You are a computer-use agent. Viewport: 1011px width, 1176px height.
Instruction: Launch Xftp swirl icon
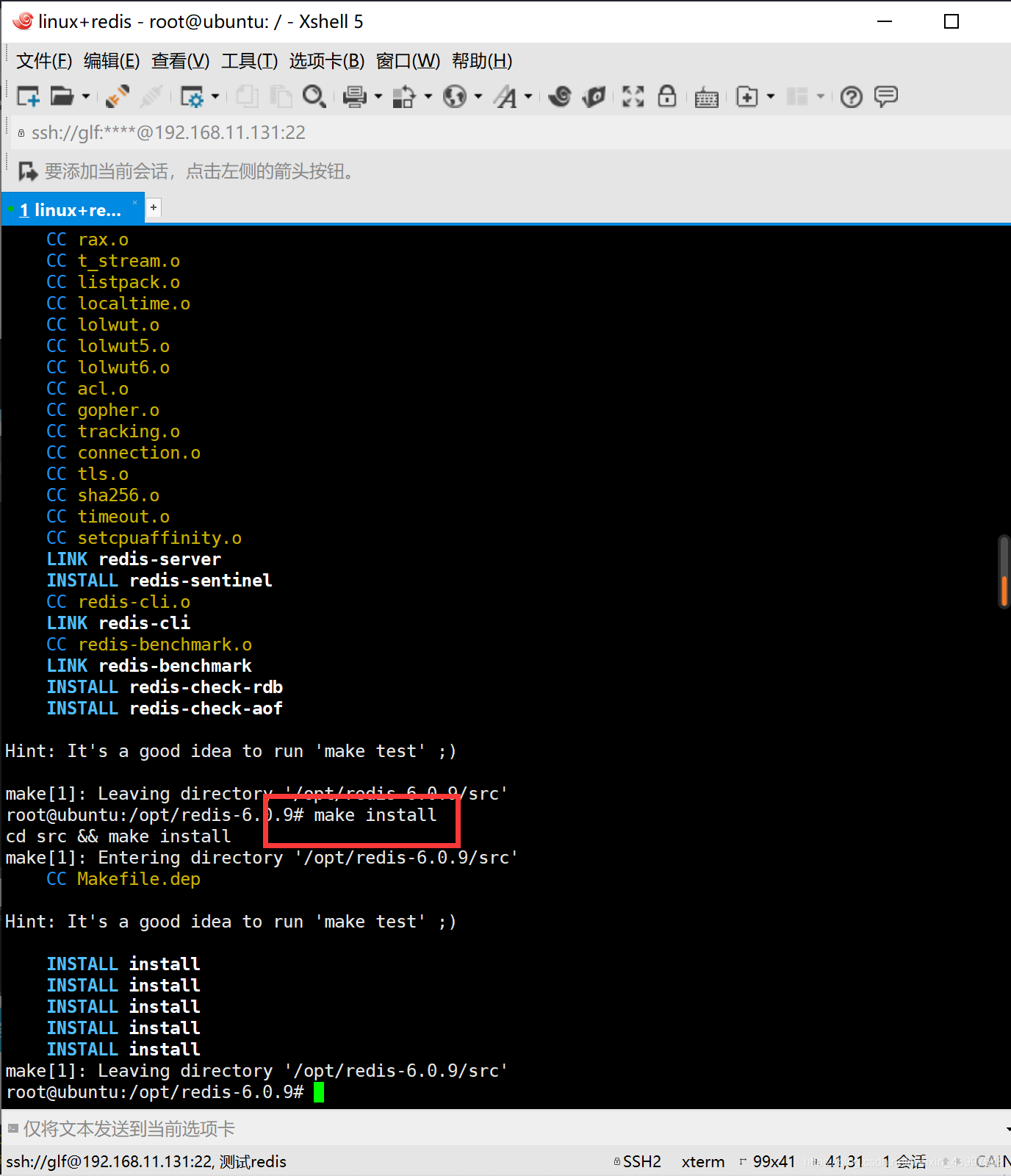point(560,96)
